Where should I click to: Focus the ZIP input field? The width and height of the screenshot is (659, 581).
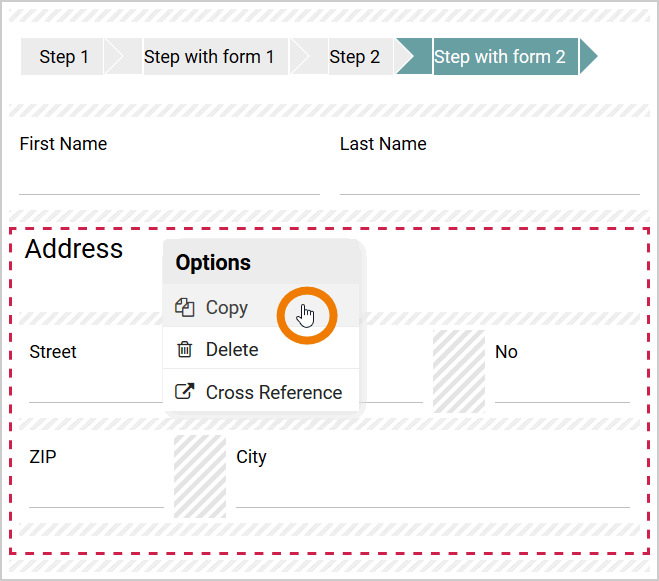pos(96,491)
